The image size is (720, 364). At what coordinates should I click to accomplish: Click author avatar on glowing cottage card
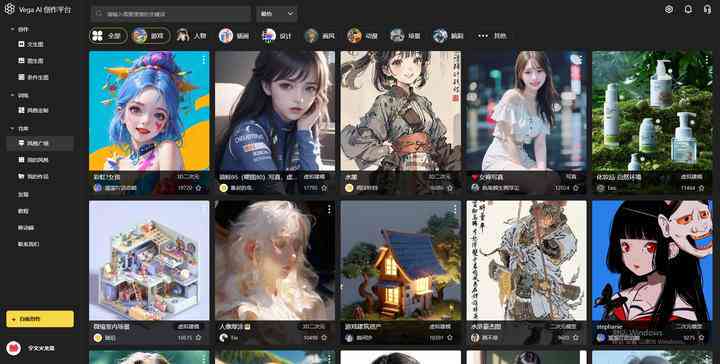[x=349, y=338]
